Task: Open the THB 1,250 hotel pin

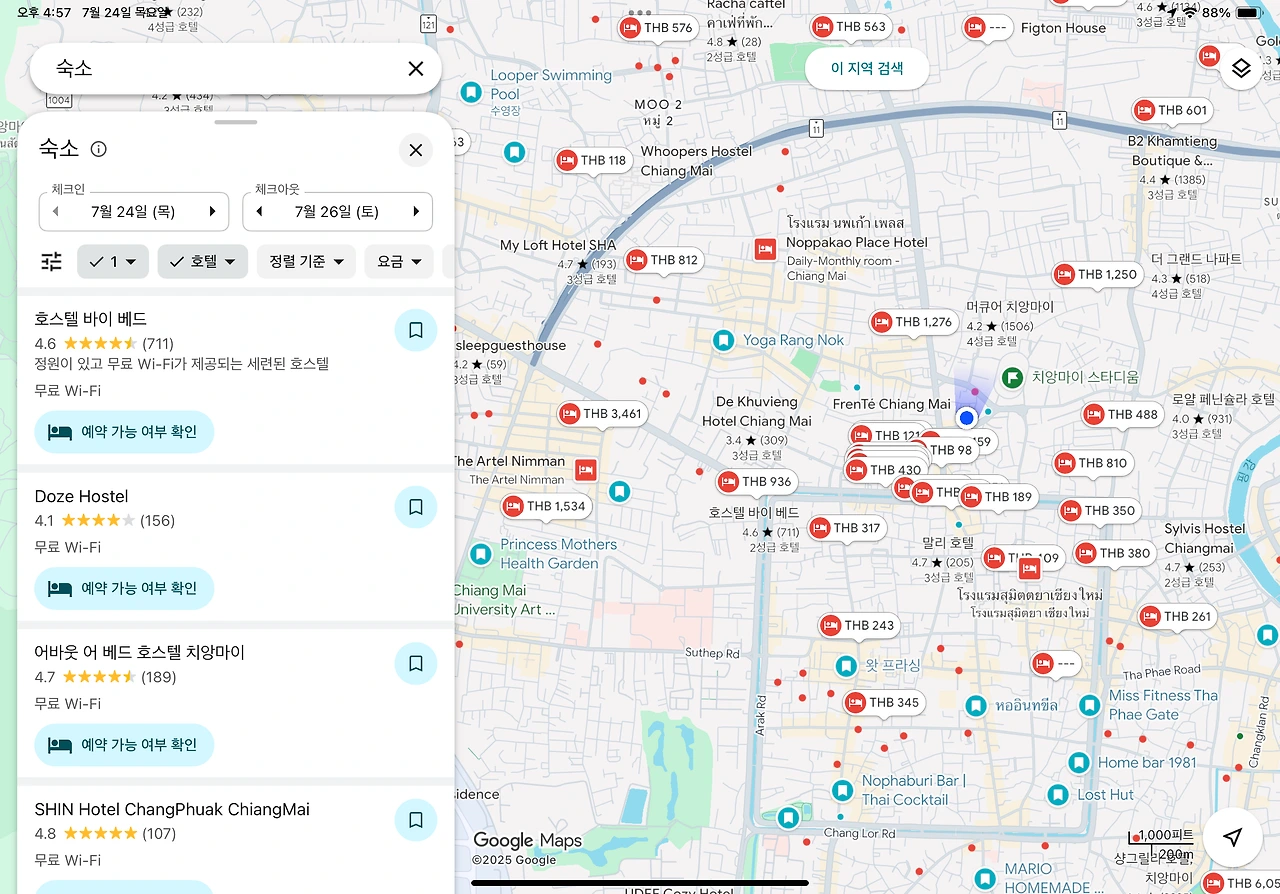Action: (1096, 274)
